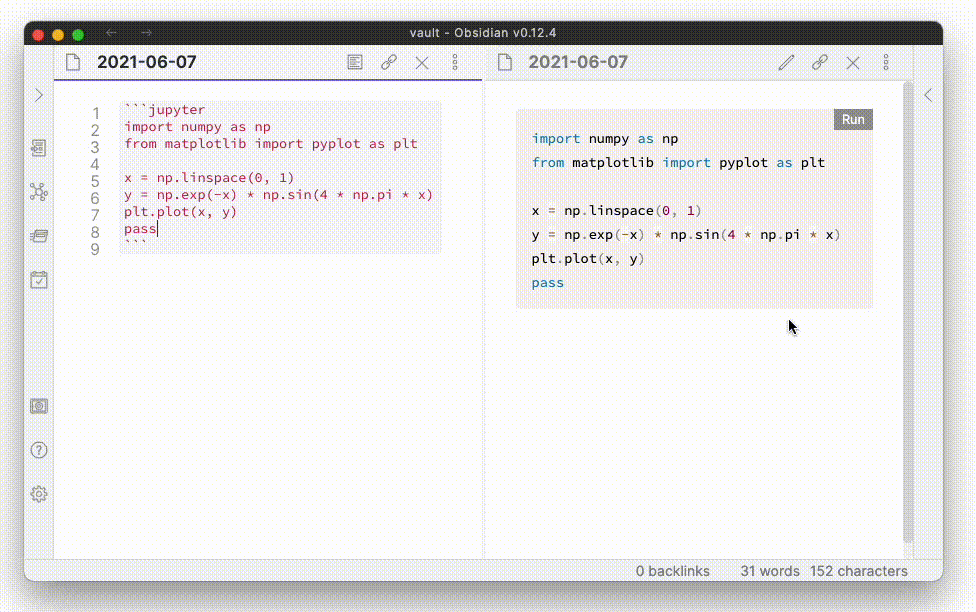Open the vault switcher icon
Viewport: 976px width, 612px height.
click(39, 406)
